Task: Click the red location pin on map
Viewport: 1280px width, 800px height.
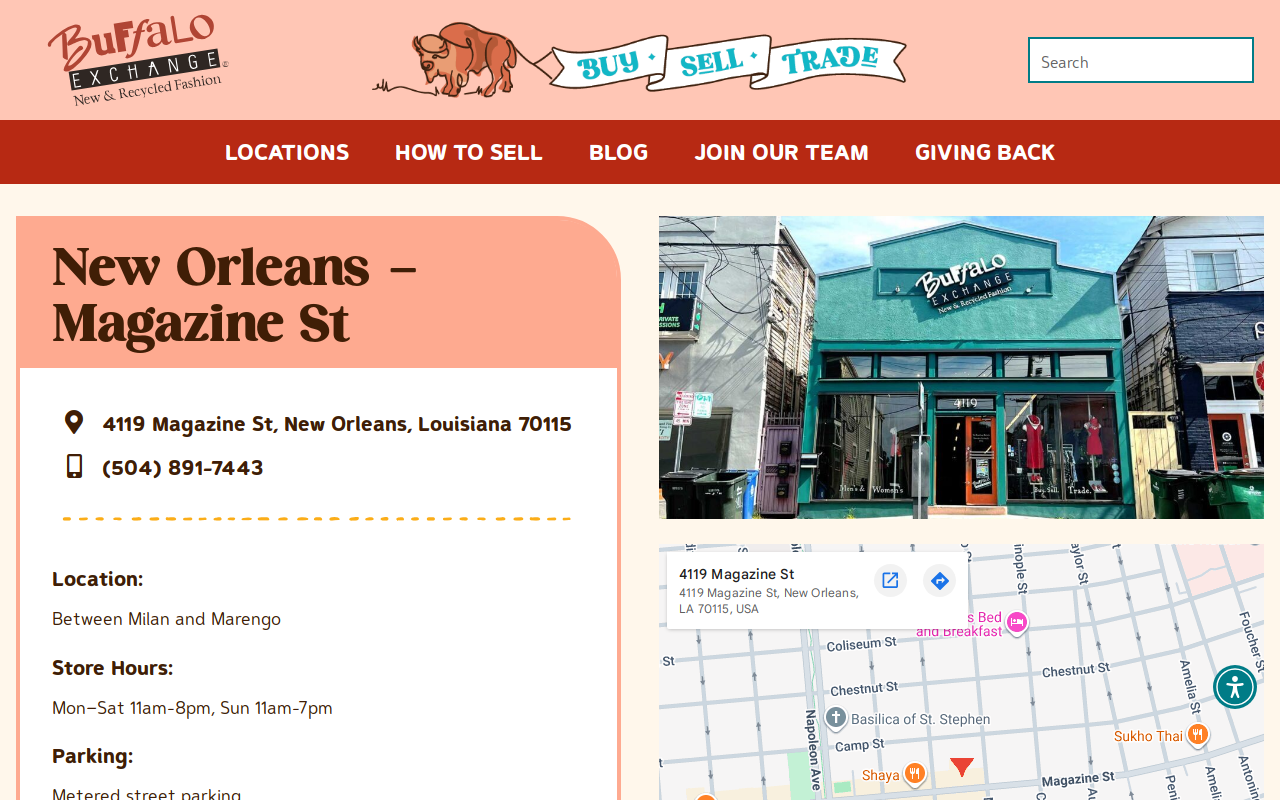Action: (962, 767)
